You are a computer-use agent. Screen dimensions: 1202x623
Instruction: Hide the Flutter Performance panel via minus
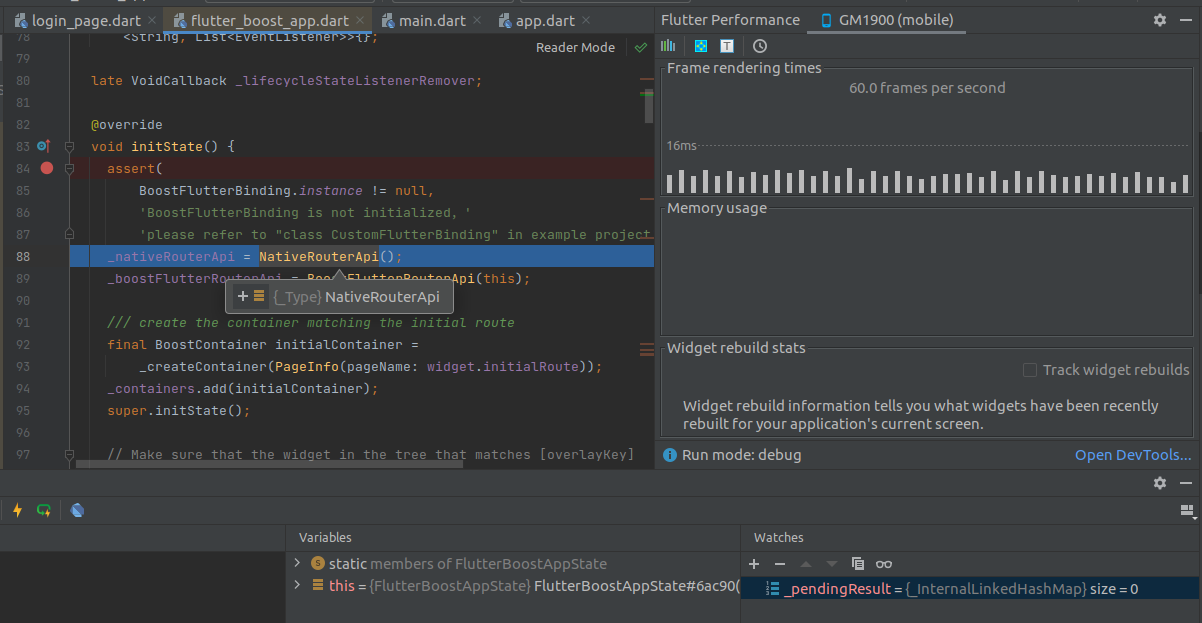1186,20
